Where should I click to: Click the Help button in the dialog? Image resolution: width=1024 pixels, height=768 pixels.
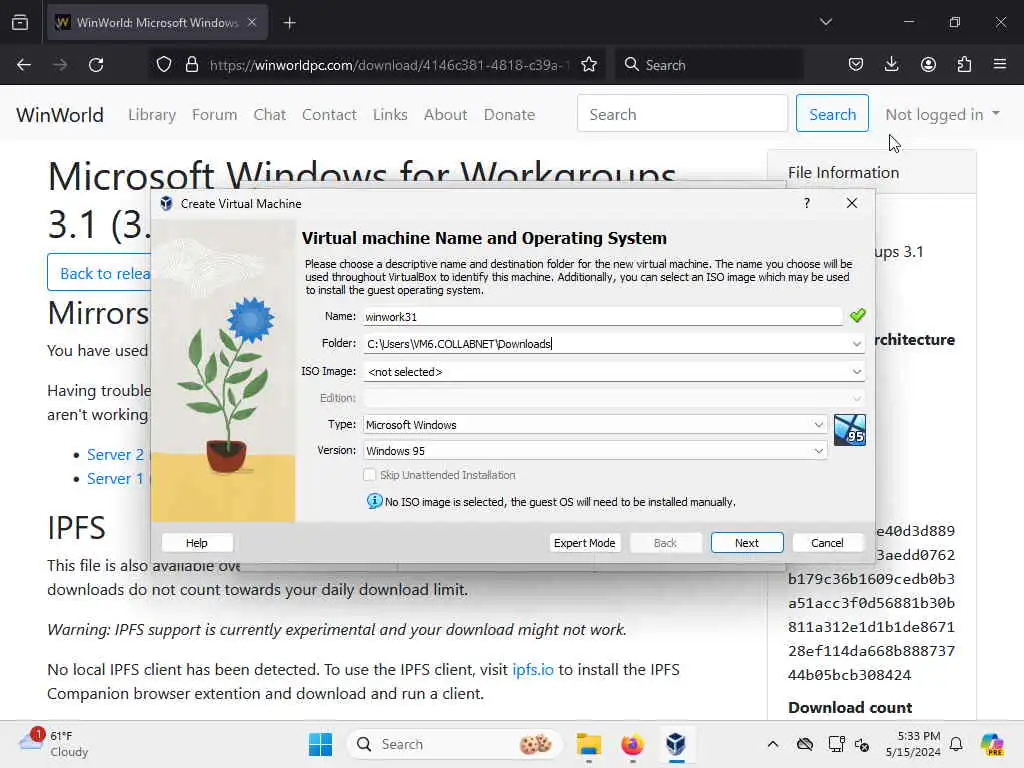pos(197,543)
